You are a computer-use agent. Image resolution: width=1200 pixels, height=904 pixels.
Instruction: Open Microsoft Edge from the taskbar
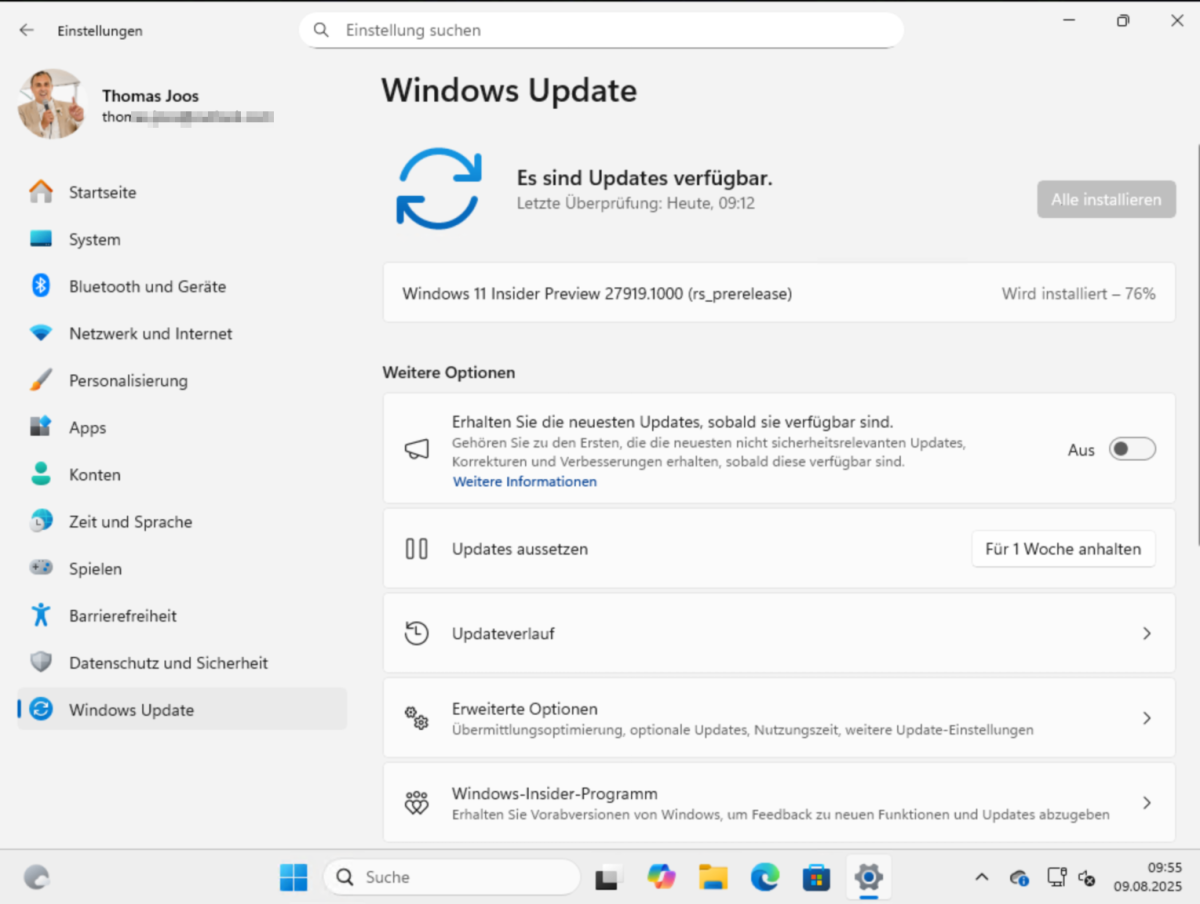pos(765,877)
